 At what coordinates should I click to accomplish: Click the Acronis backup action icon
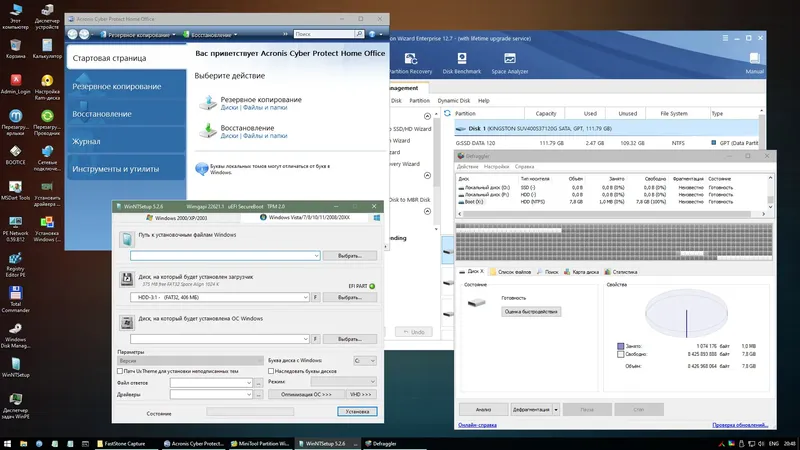click(208, 103)
